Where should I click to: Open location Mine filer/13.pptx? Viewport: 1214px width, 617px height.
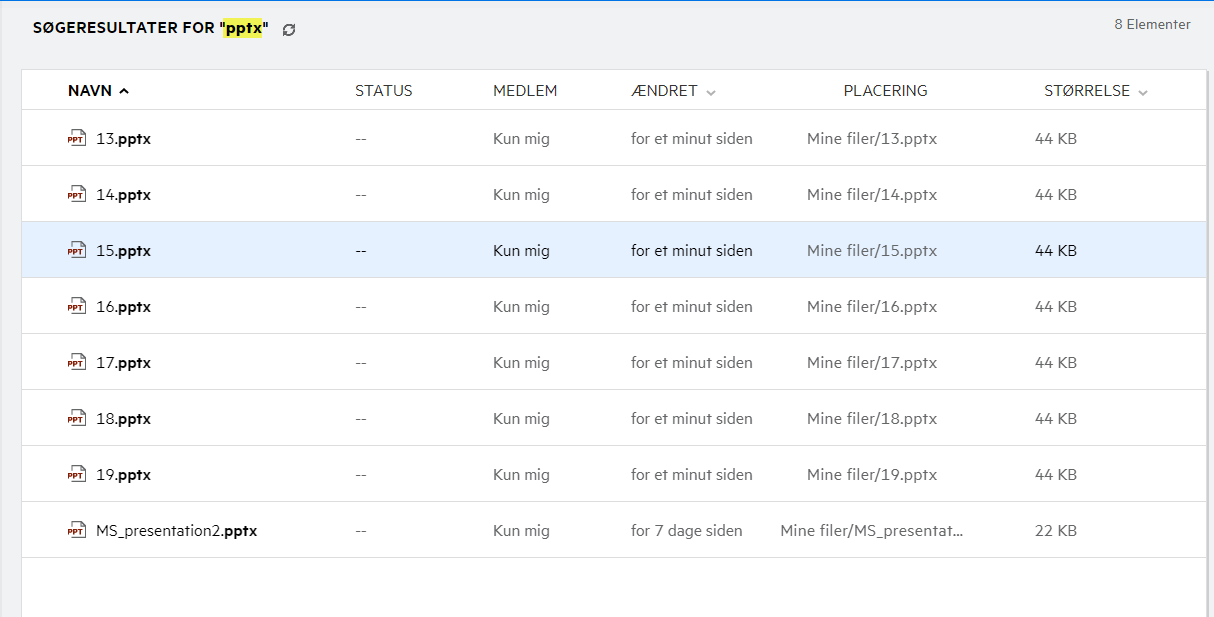point(871,139)
